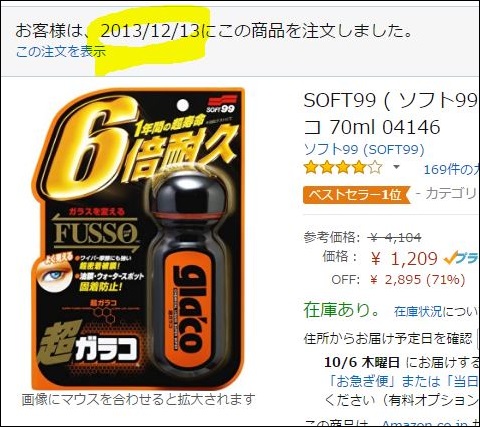Open the star rating dropdown arrow
Image resolution: width=480 pixels, height=427 pixels.
(396, 167)
